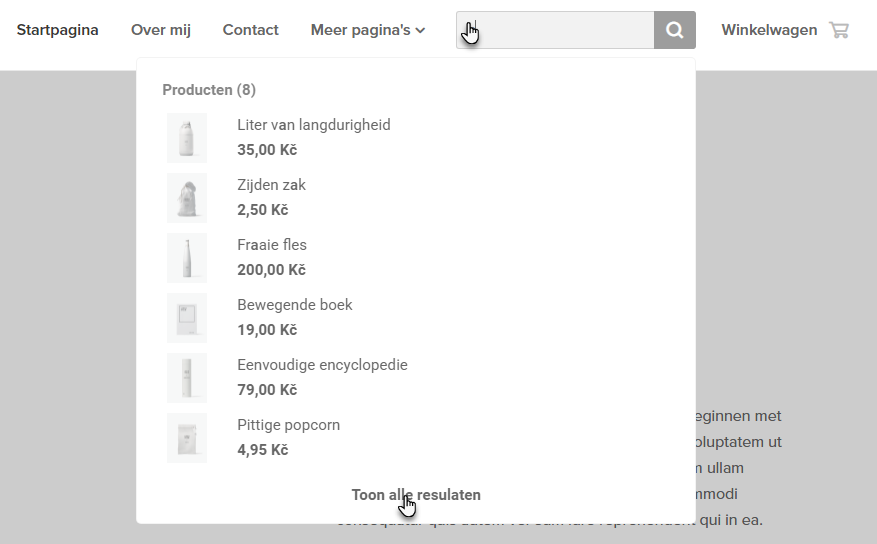The width and height of the screenshot is (877, 544).
Task: Select the Fraaie fles bottle thumbnail
Action: click(187, 258)
